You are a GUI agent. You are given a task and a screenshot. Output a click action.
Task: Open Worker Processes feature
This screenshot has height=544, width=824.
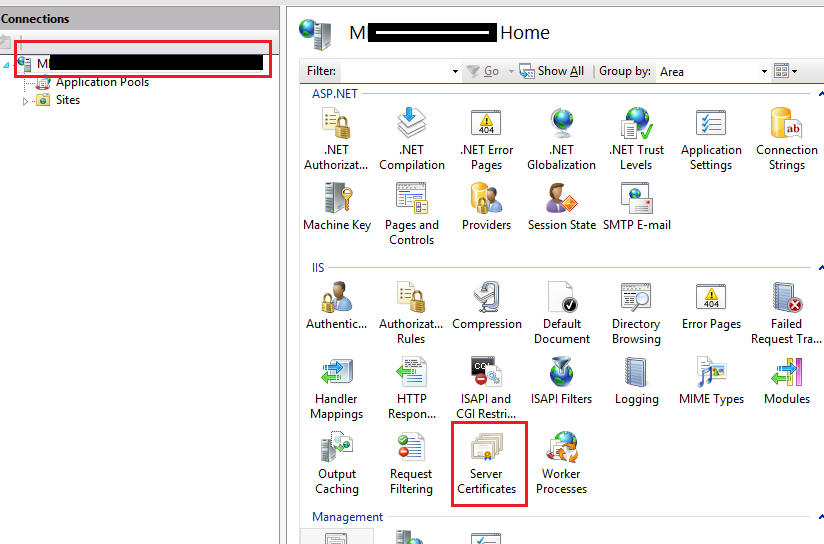561,463
